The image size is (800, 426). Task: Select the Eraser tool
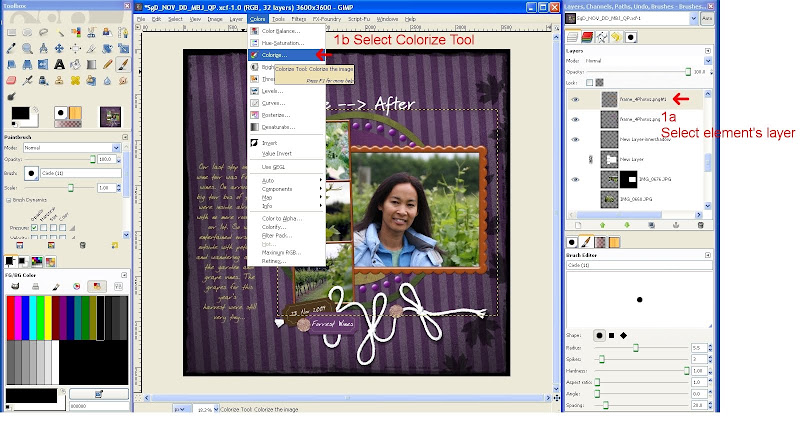click(x=11, y=81)
